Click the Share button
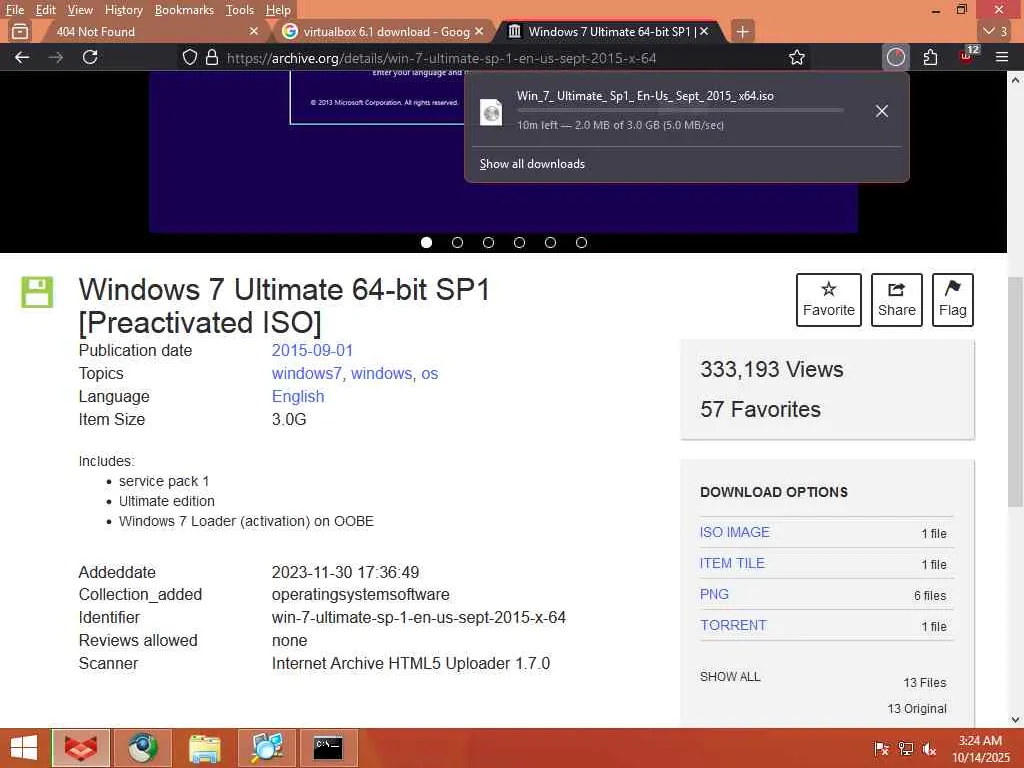 pos(897,300)
